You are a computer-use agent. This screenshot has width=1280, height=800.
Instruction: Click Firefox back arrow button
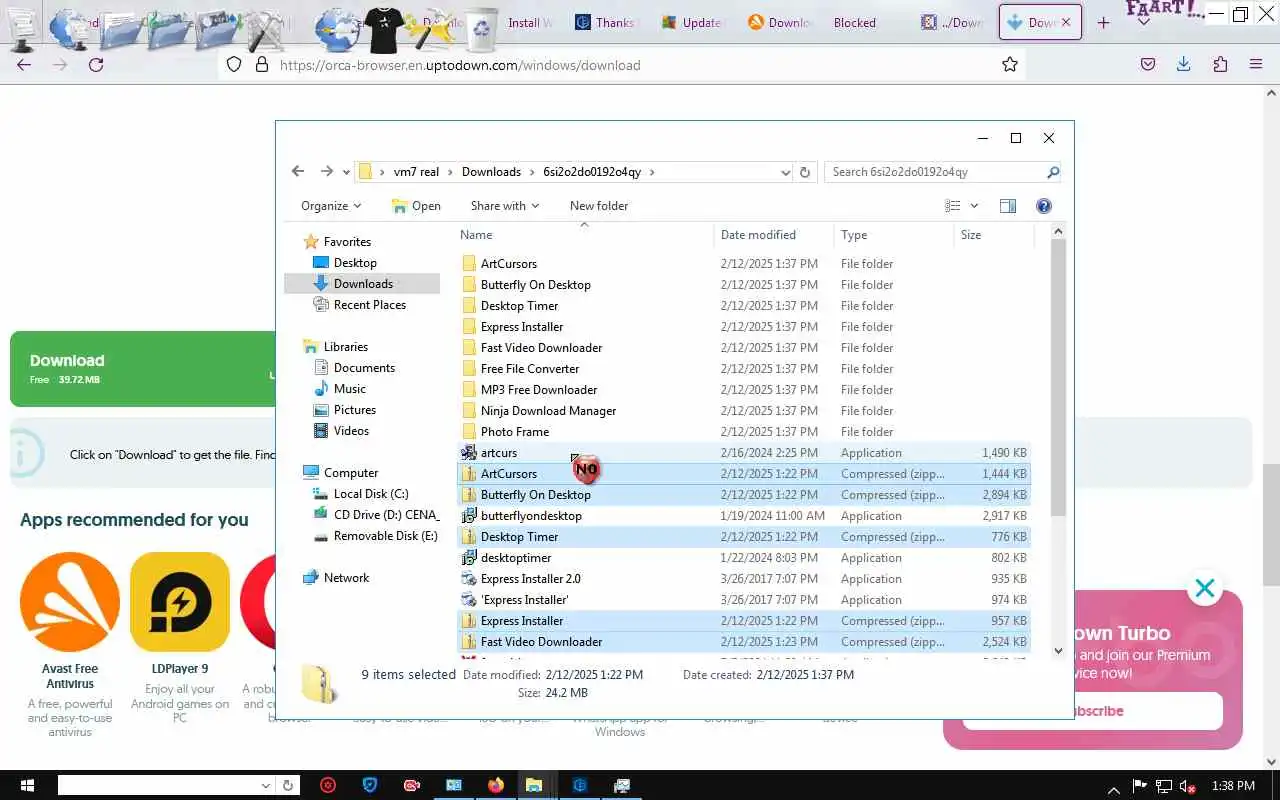25,64
